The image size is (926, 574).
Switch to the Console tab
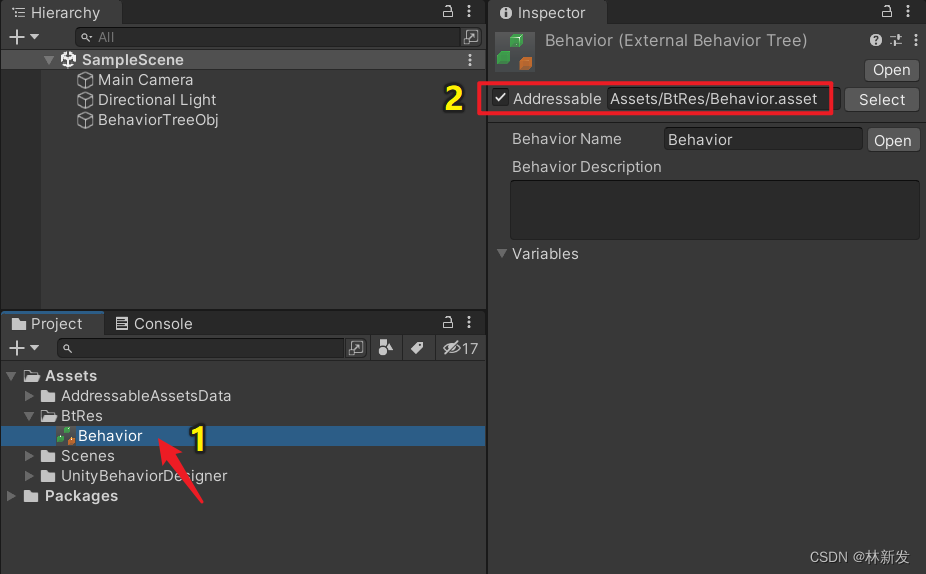pyautogui.click(x=154, y=324)
